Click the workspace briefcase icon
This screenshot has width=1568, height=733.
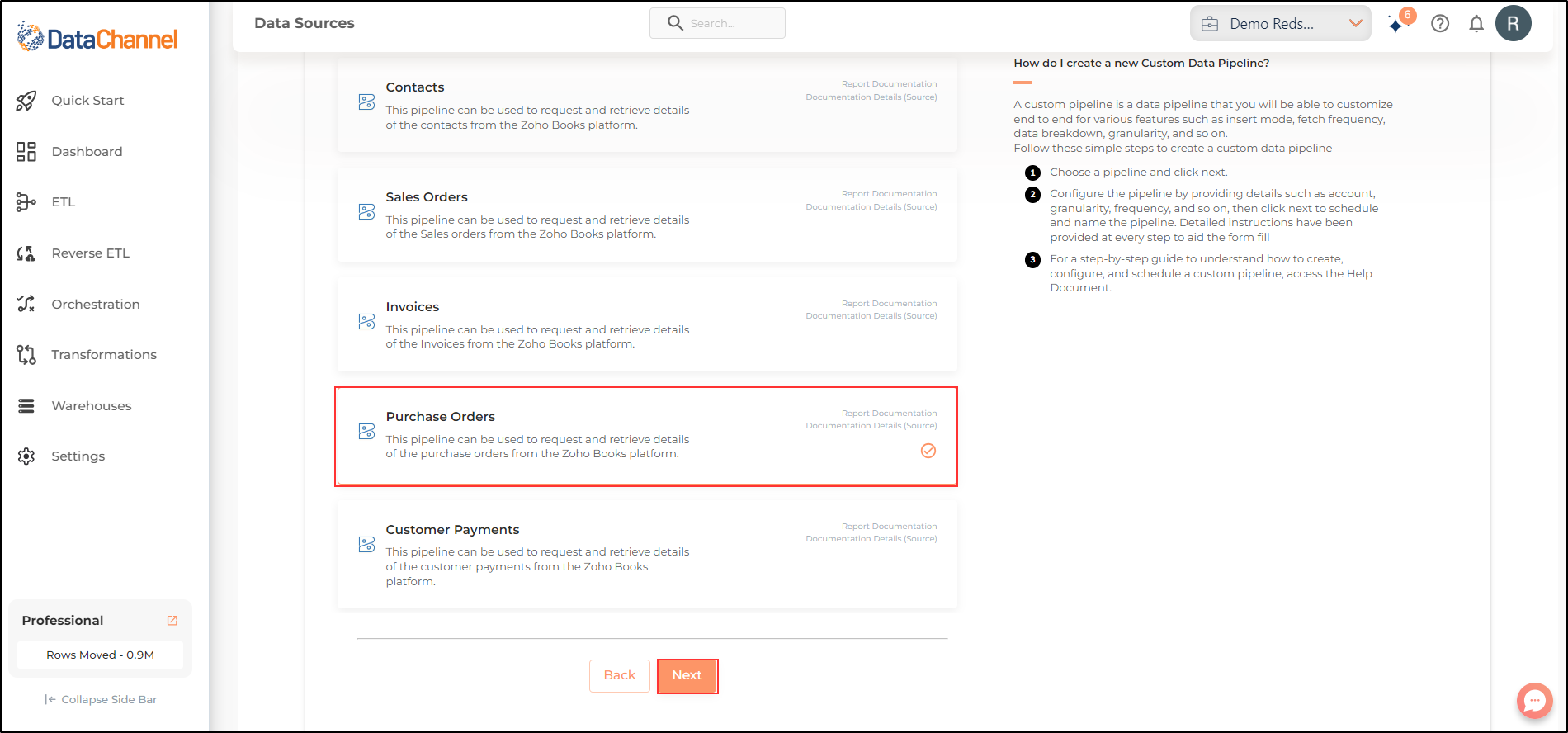click(x=1210, y=24)
